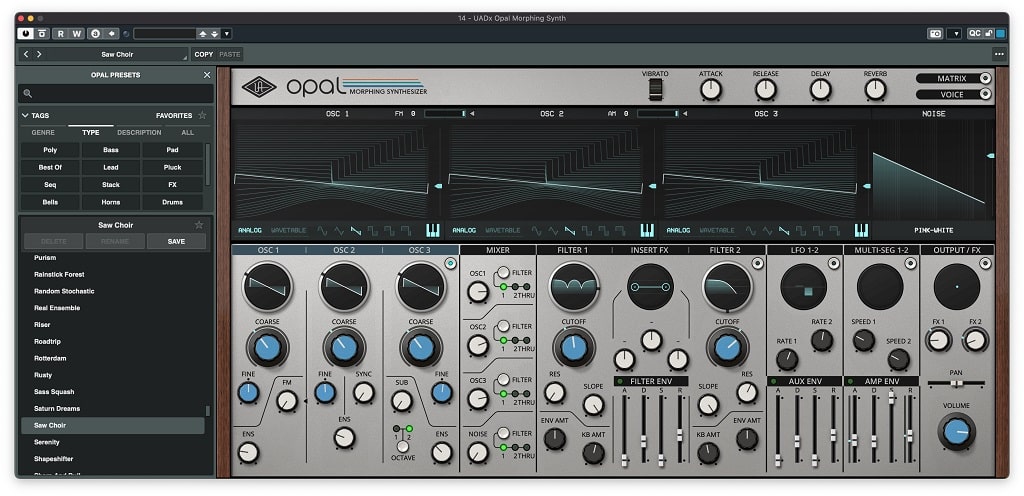Screen dimensions: 1024x496
Task: Switch to the TYPE tag tab
Action: (x=91, y=132)
